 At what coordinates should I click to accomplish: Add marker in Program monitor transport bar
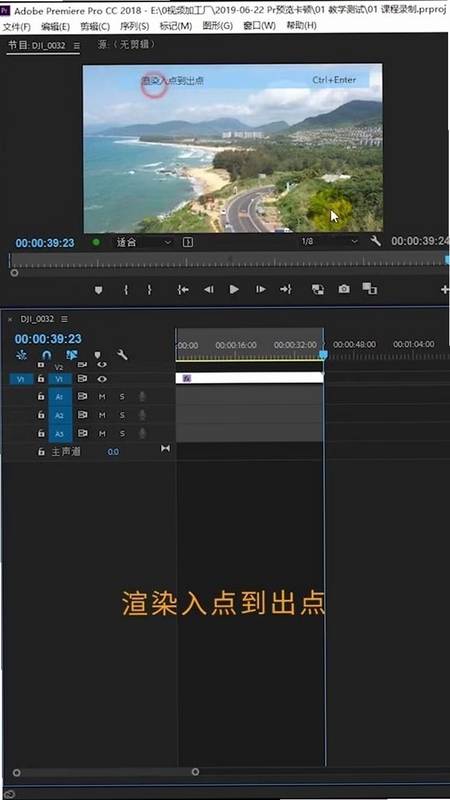coord(98,290)
